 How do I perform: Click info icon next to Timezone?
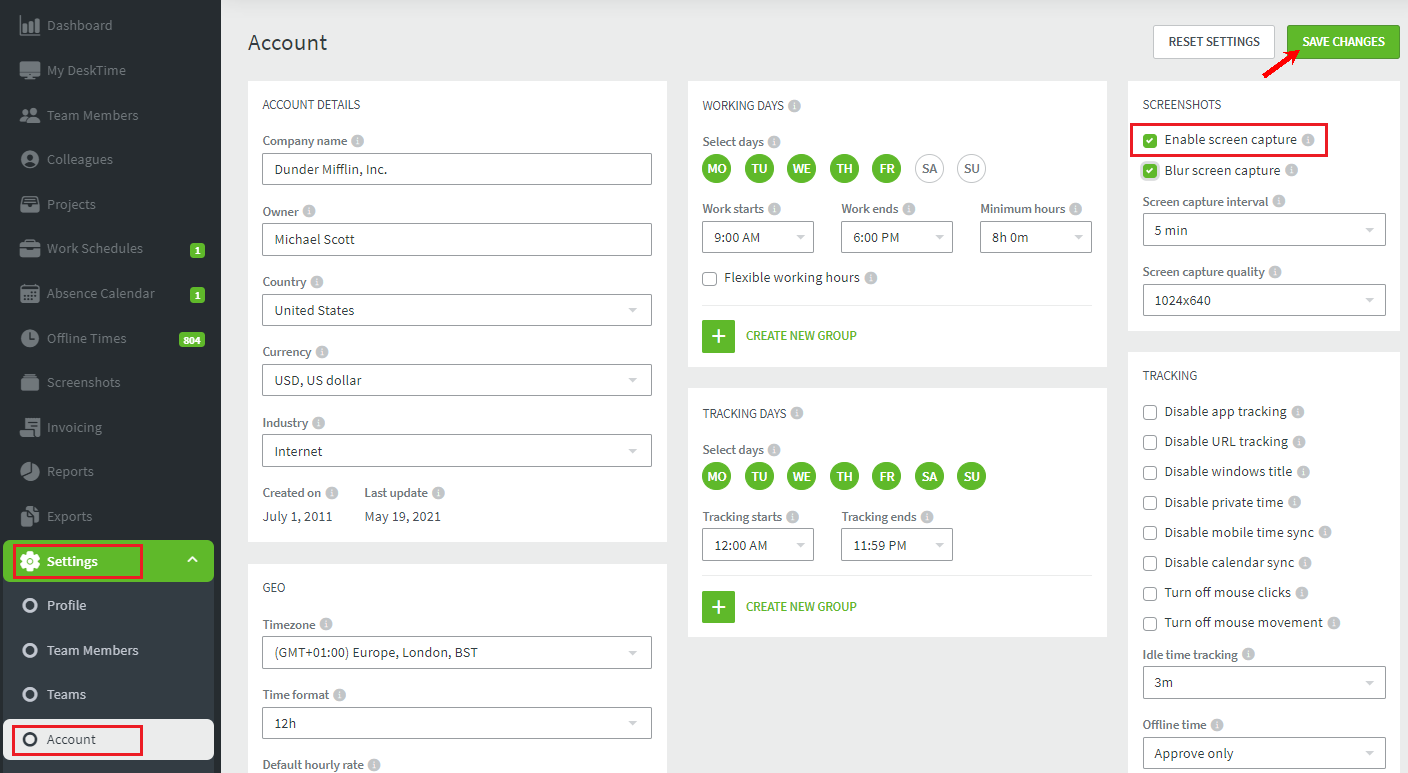coord(326,624)
